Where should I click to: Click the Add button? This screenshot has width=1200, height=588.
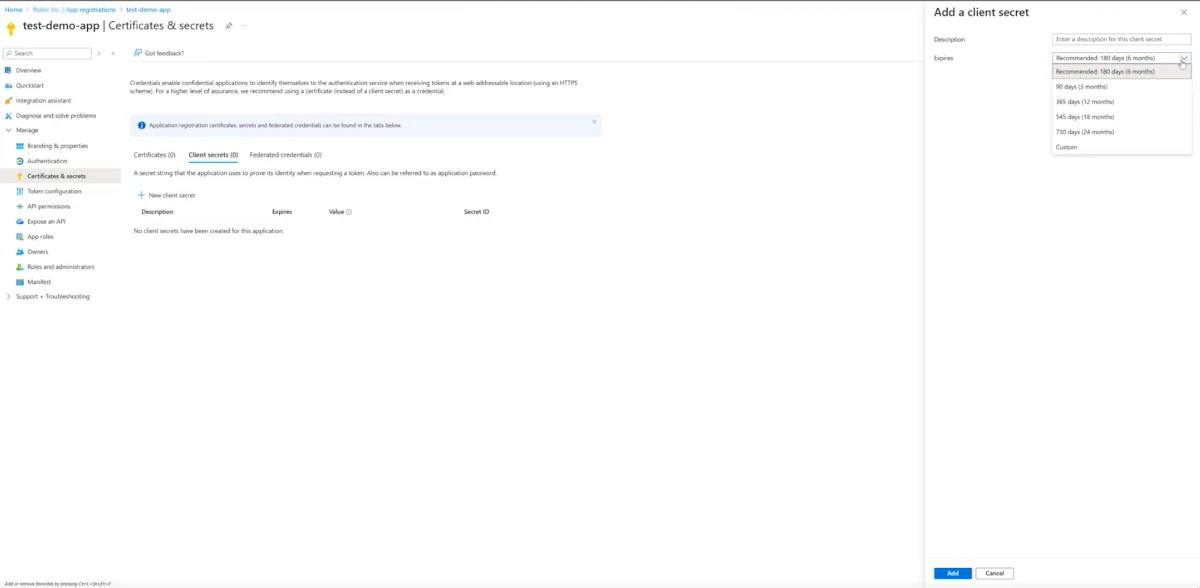[952, 573]
